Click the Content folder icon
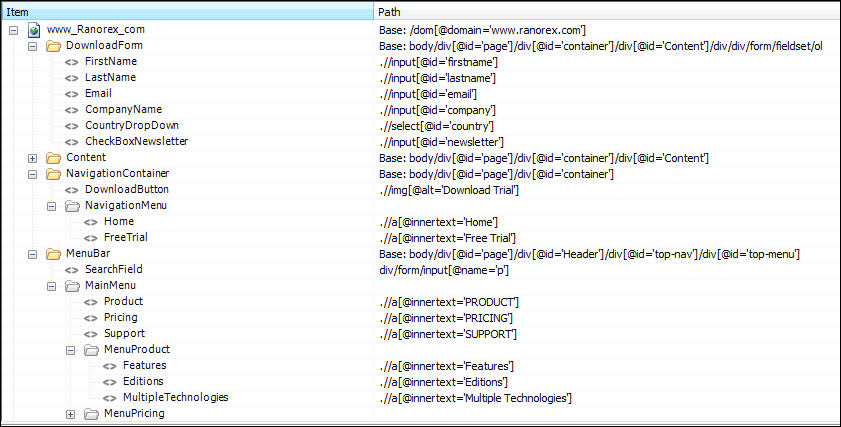 pos(53,158)
